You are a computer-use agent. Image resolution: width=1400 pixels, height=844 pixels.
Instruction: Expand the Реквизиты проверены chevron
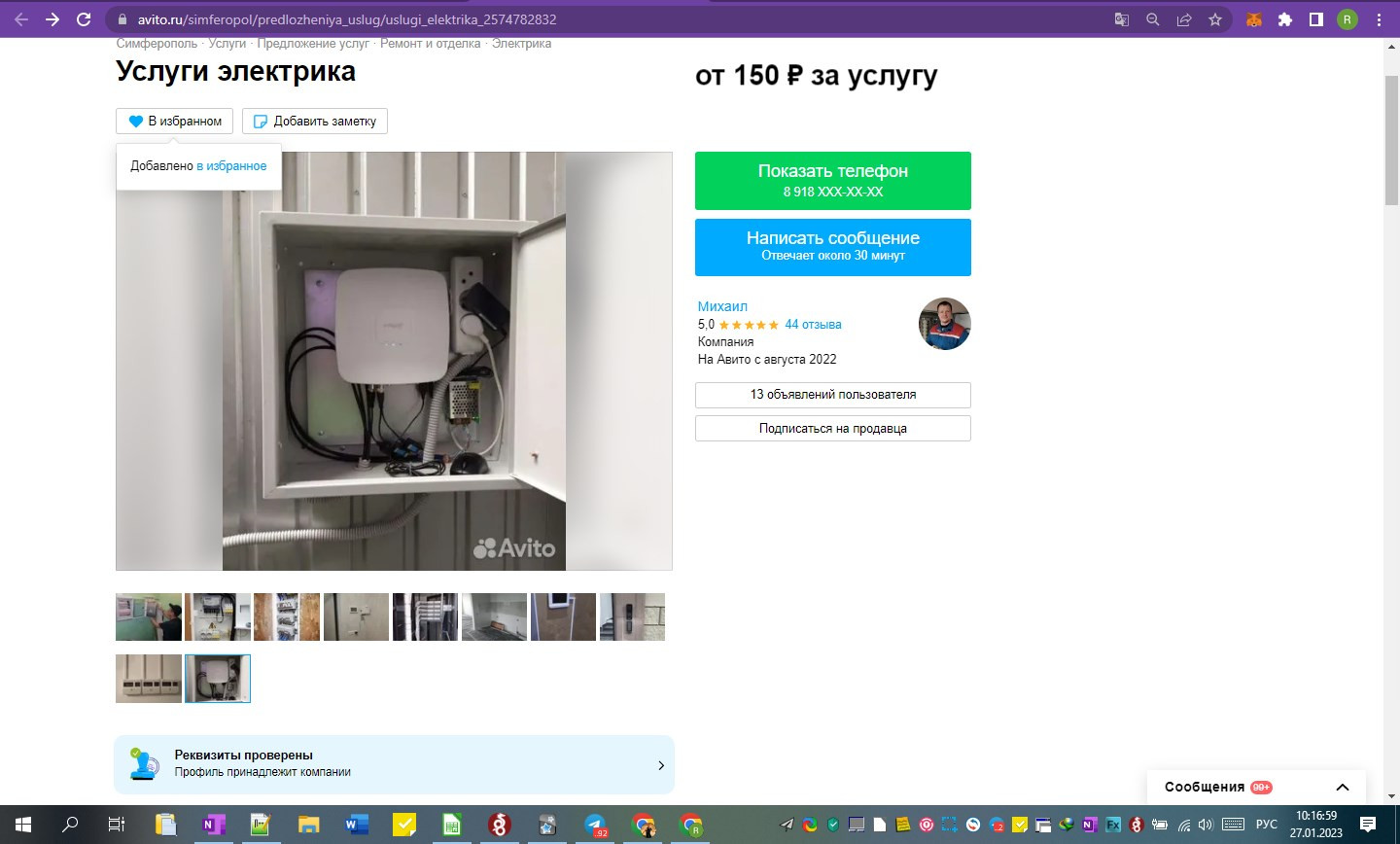coord(661,765)
